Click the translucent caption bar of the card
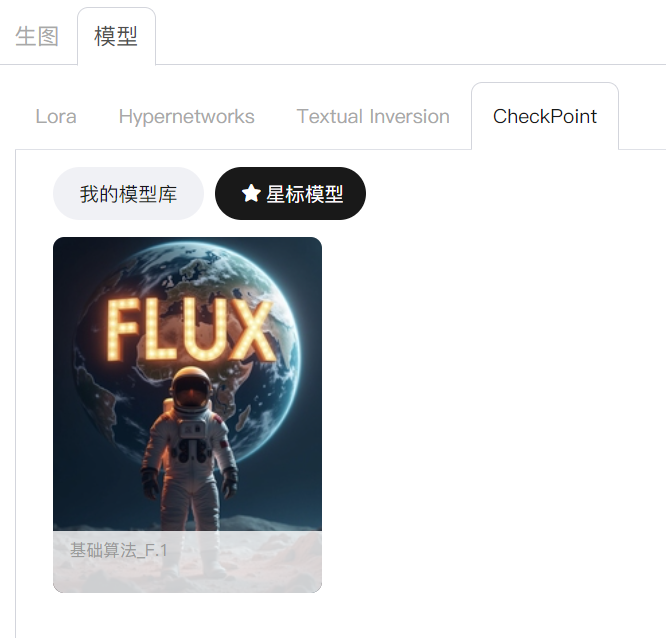The image size is (666, 638). point(187,562)
